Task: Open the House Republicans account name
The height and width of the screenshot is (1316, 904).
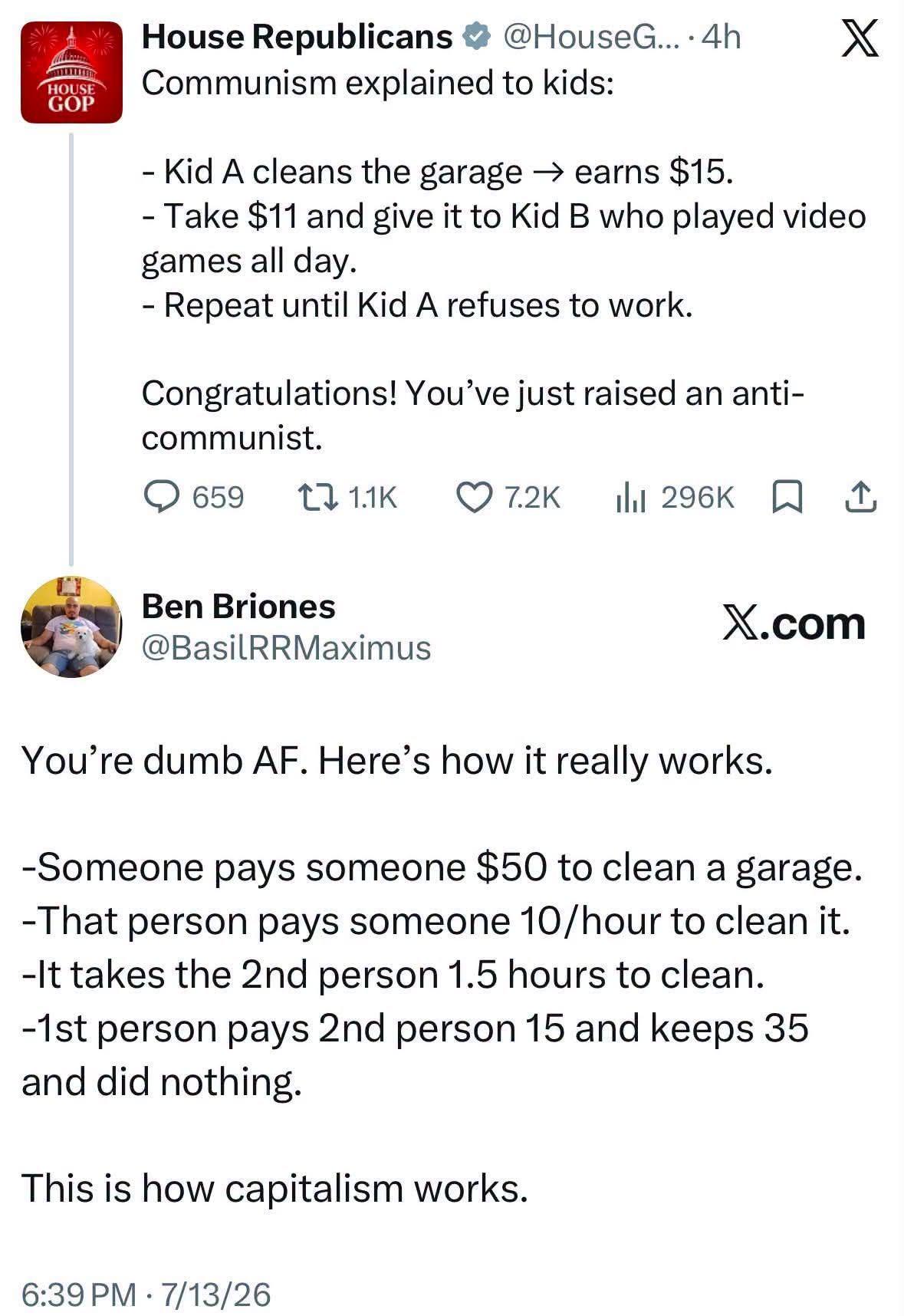Action: [297, 37]
